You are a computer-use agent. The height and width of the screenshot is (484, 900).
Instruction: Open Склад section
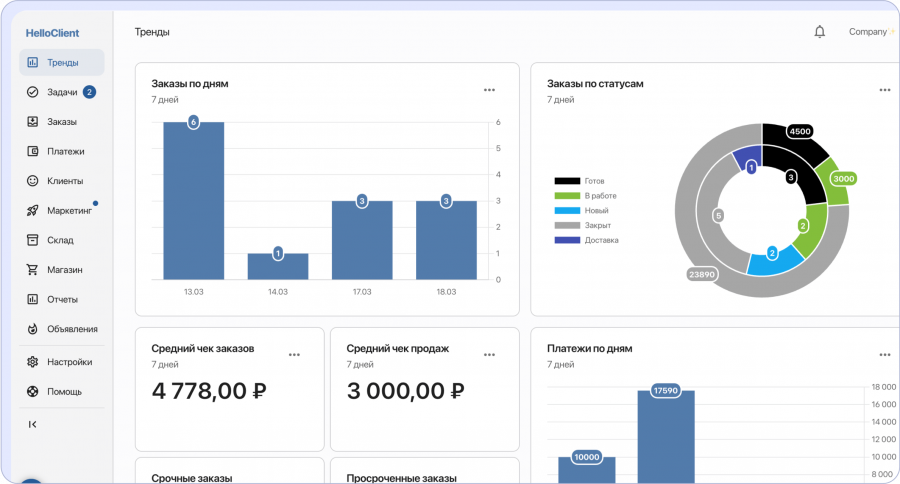62,240
